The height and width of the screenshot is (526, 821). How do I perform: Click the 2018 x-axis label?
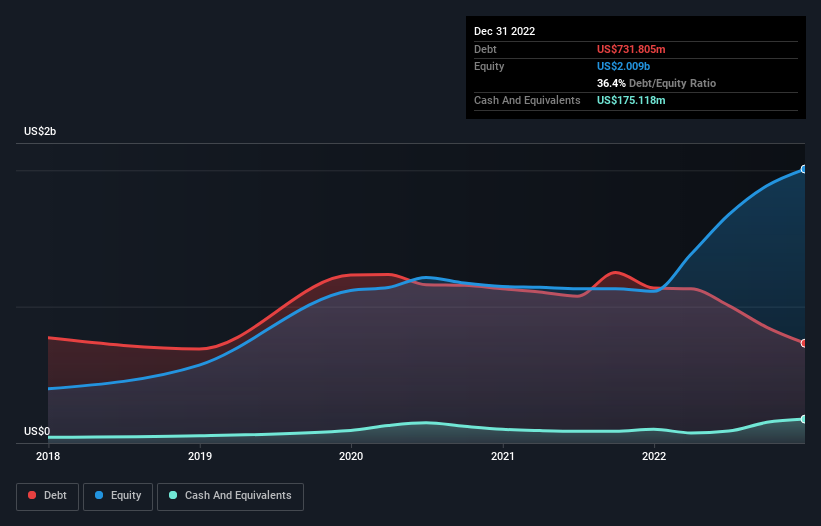click(48, 456)
